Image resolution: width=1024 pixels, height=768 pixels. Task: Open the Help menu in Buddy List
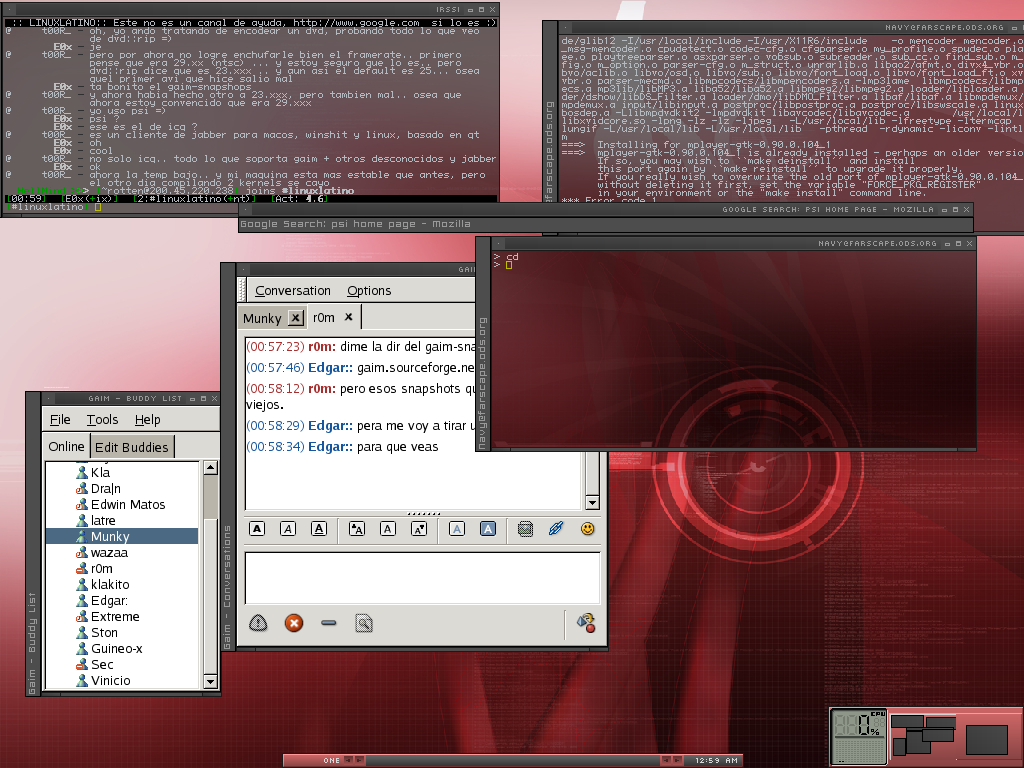[148, 420]
